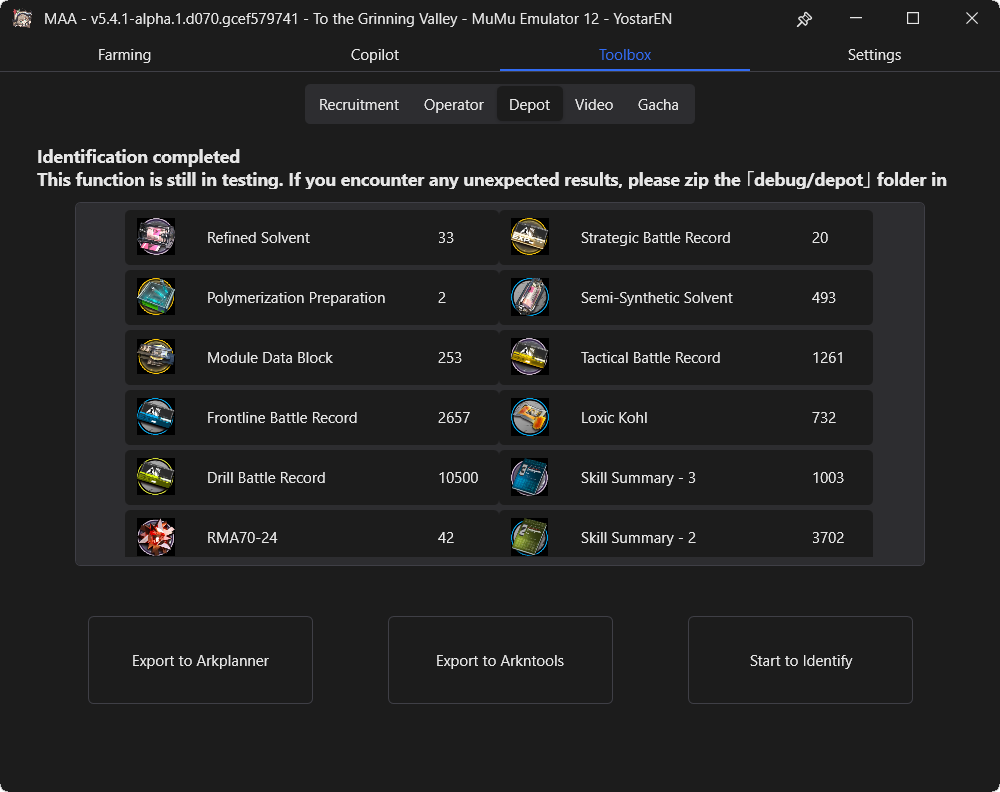Click the Semi-Synthetic Solvent count 493
Image resolution: width=1000 pixels, height=792 pixels.
tap(823, 298)
